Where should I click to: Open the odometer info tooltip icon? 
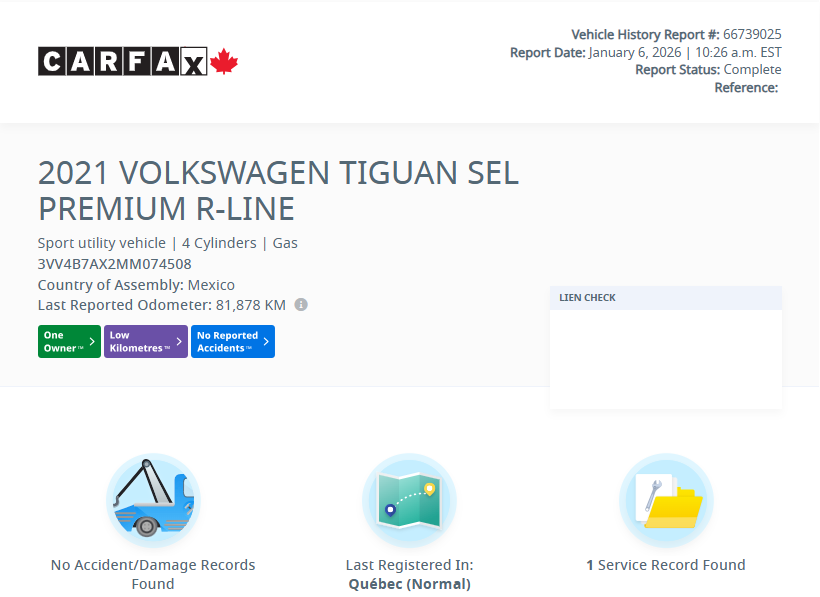pyautogui.click(x=300, y=305)
